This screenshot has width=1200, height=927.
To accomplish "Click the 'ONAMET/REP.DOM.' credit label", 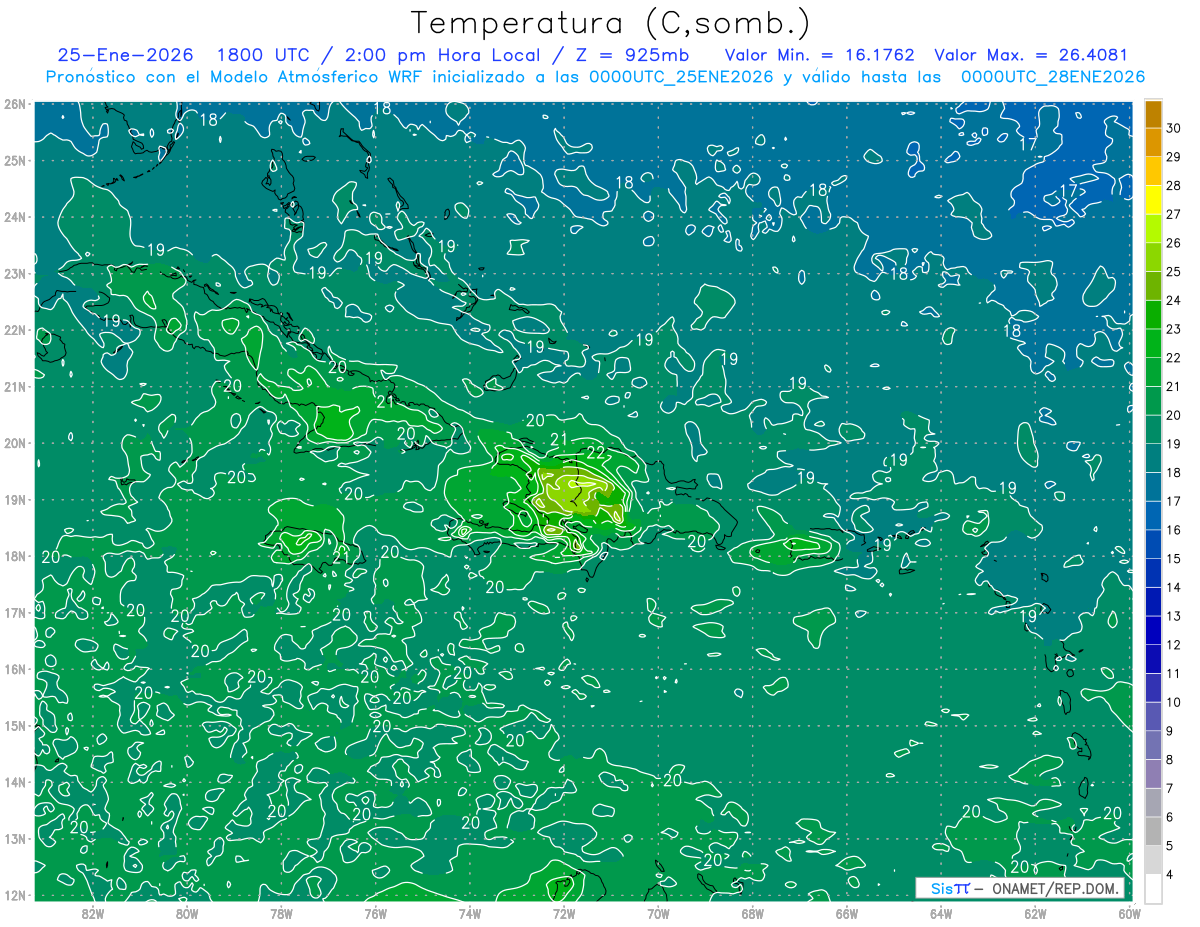I will tap(1054, 888).
